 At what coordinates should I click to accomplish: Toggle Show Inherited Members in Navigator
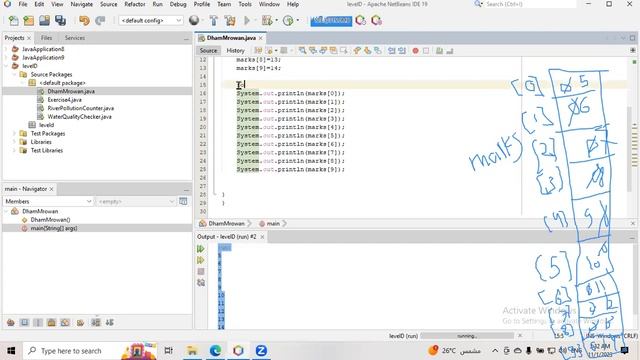11,322
